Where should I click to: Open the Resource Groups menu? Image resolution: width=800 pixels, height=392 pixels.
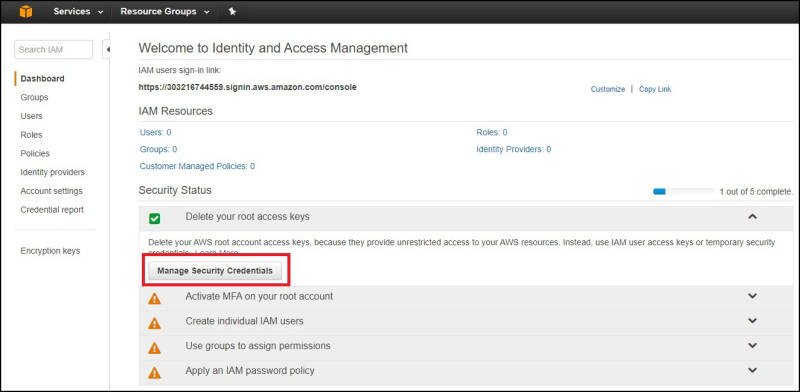point(164,11)
